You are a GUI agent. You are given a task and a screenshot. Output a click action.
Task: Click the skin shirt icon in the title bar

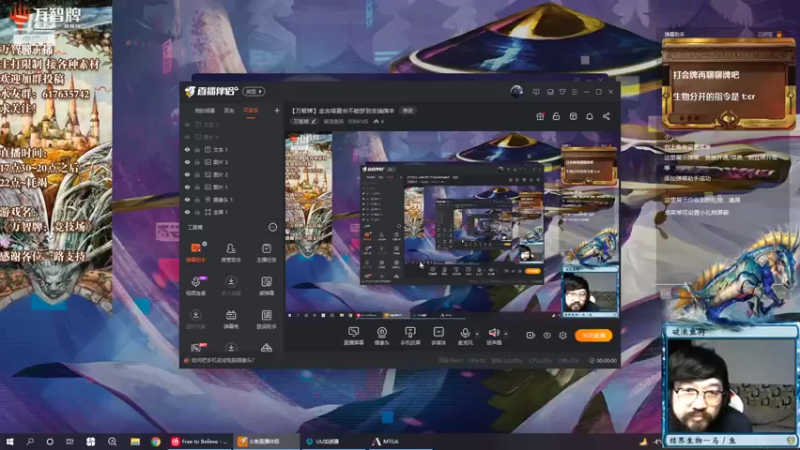tap(562, 92)
